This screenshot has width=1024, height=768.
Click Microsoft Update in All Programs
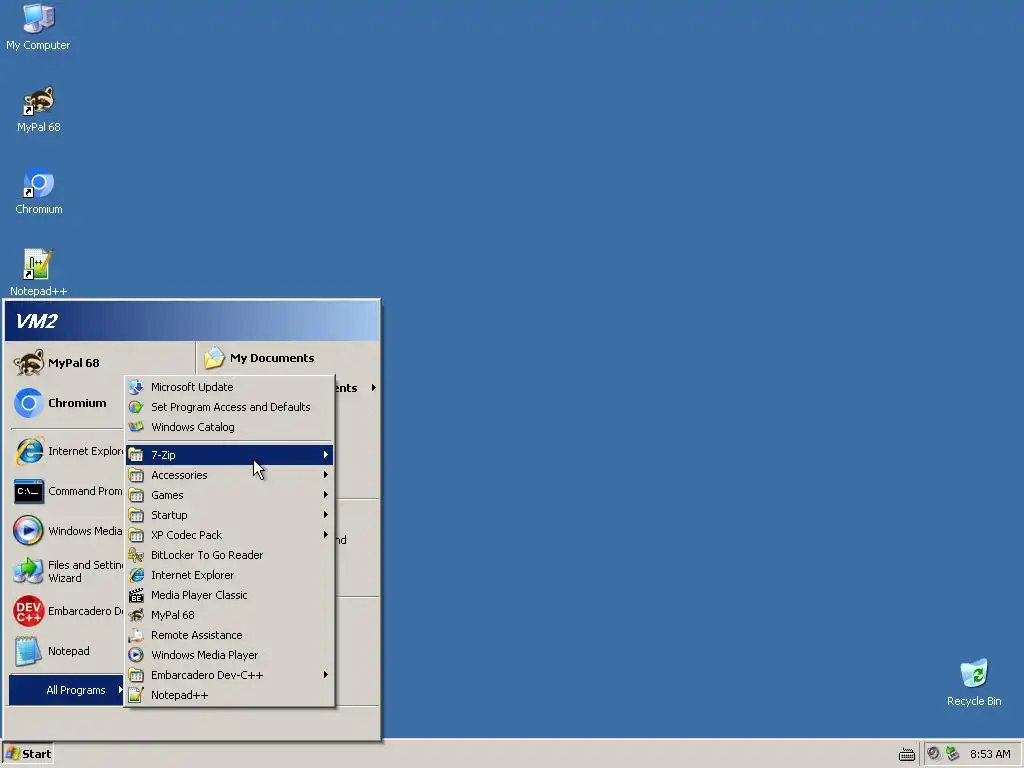pyautogui.click(x=229, y=387)
